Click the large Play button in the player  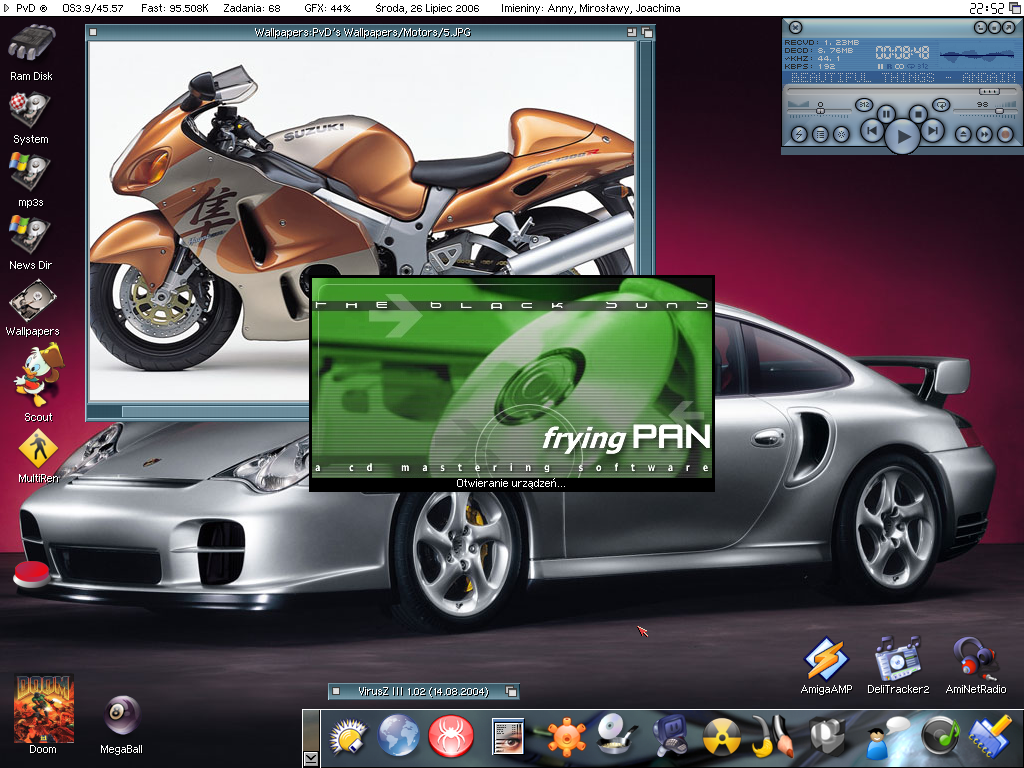tap(903, 136)
